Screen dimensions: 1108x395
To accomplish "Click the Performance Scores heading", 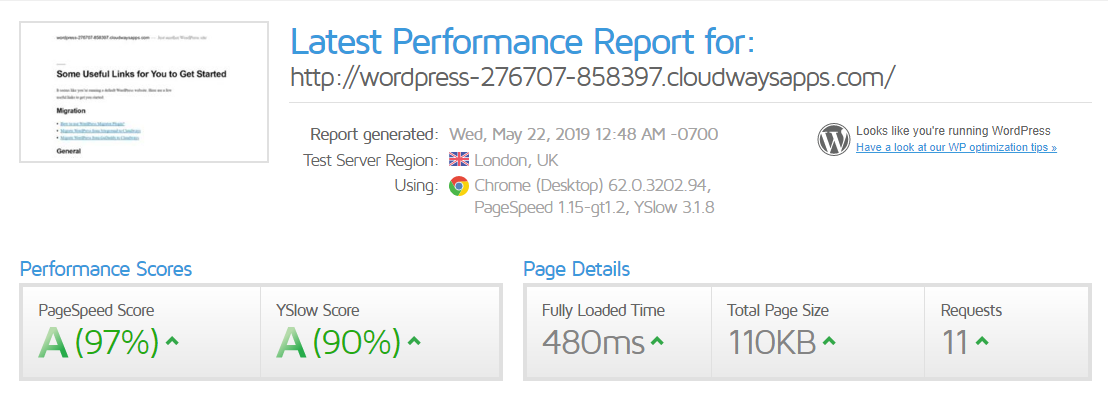I will pos(106,269).
